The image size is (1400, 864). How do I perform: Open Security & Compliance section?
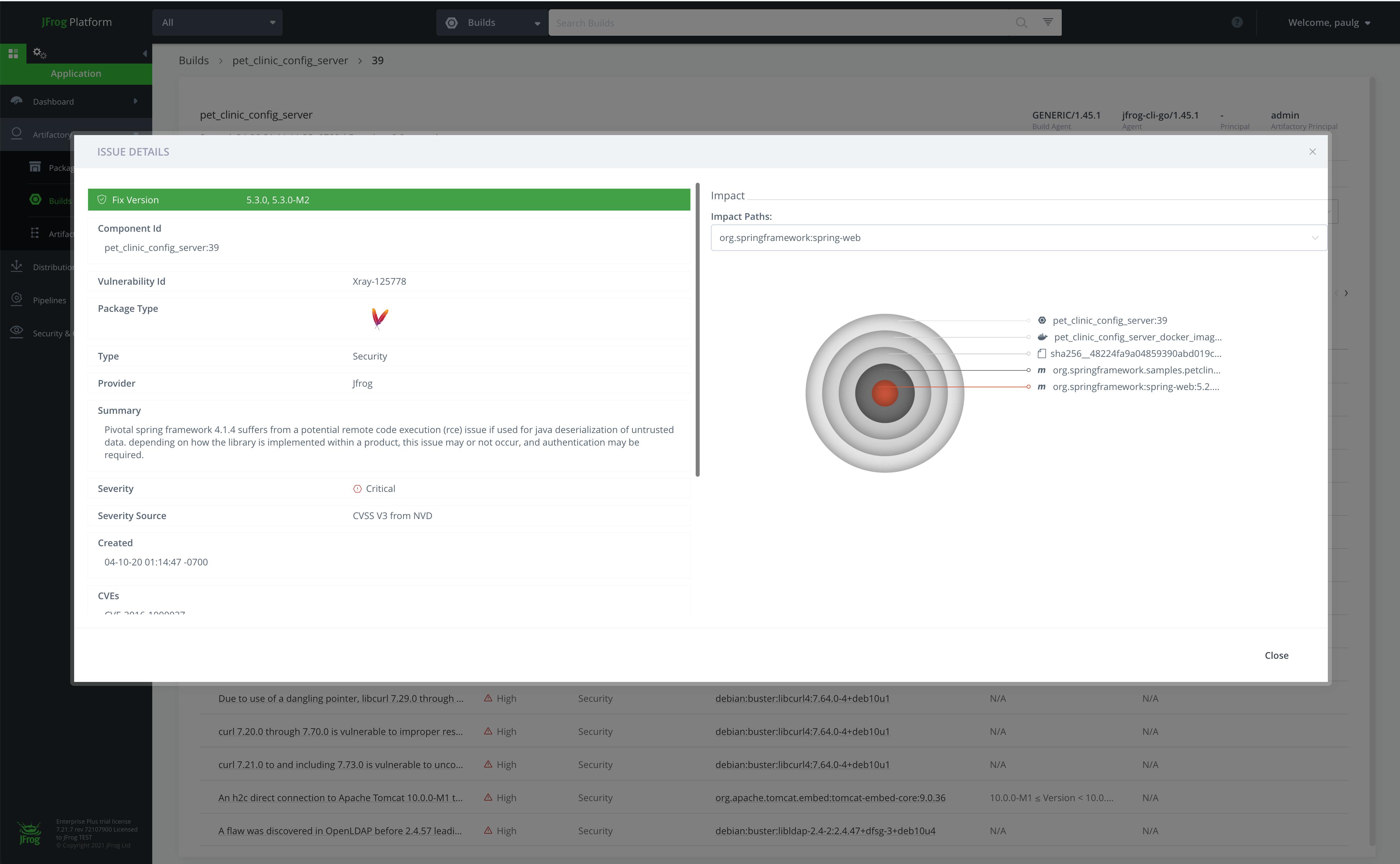tap(17, 332)
